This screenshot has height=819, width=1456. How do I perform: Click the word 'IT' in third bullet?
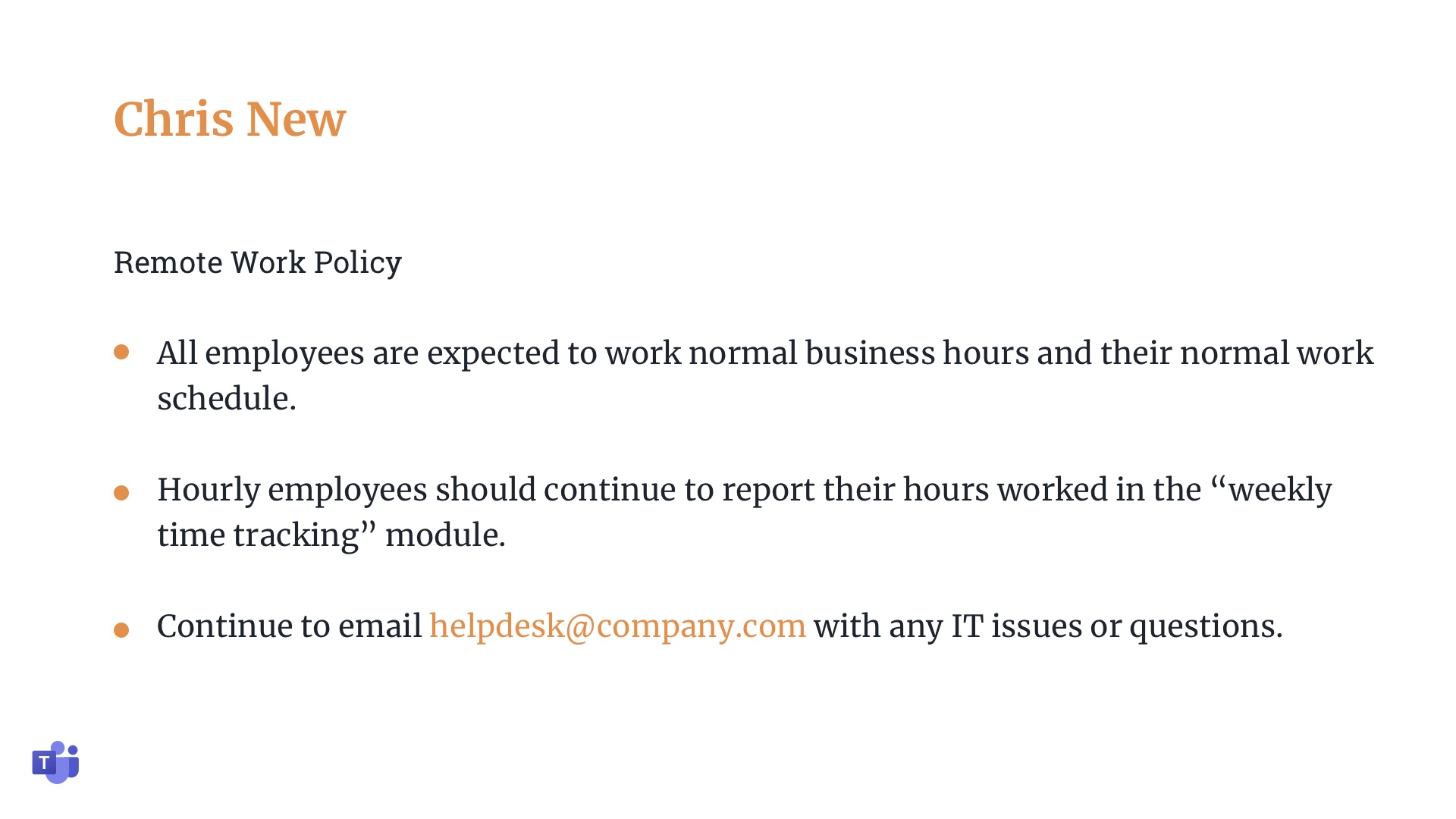point(967,626)
